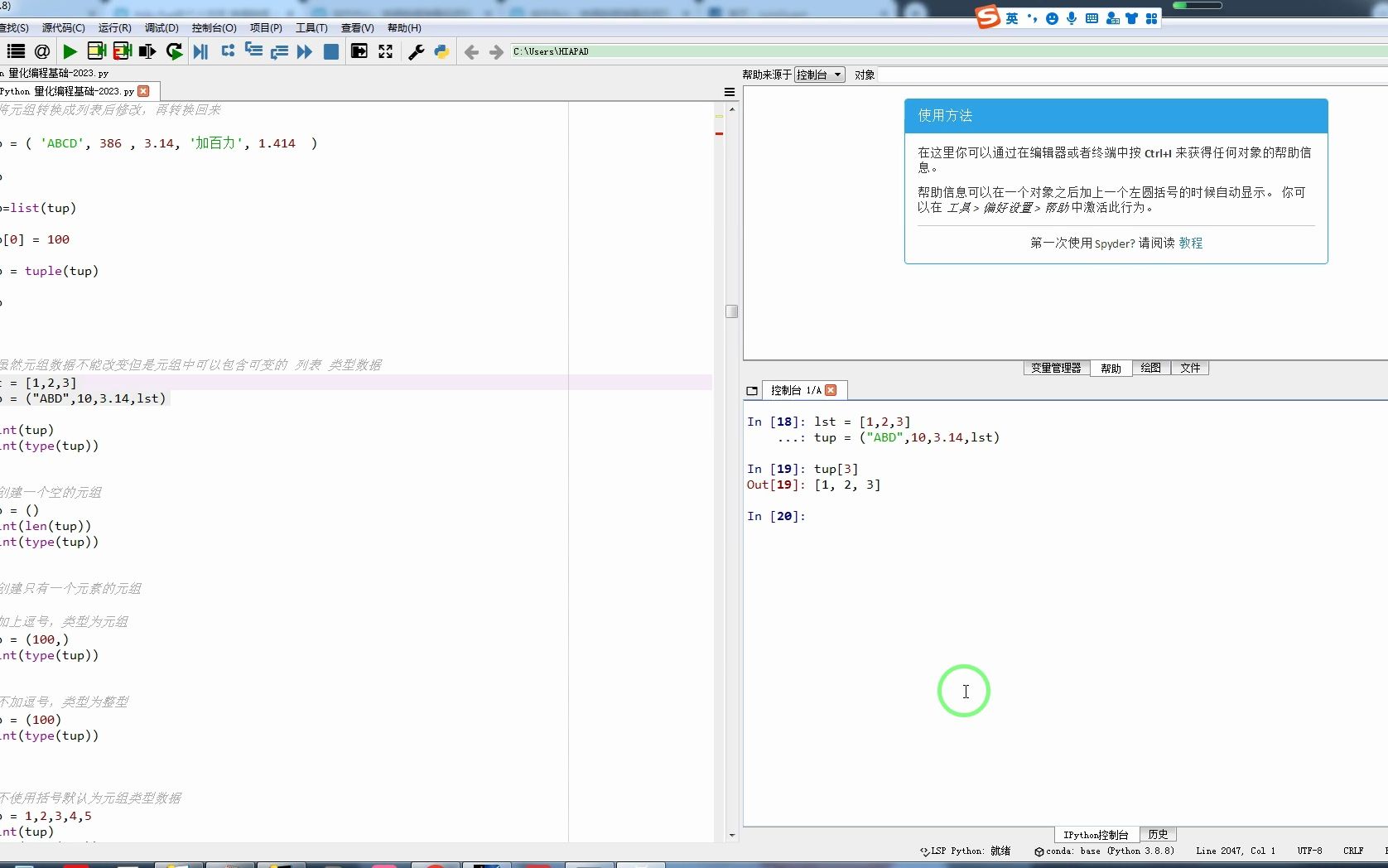The width and height of the screenshot is (1388, 868).
Task: Start debugging with the debug file icon
Action: tap(200, 51)
